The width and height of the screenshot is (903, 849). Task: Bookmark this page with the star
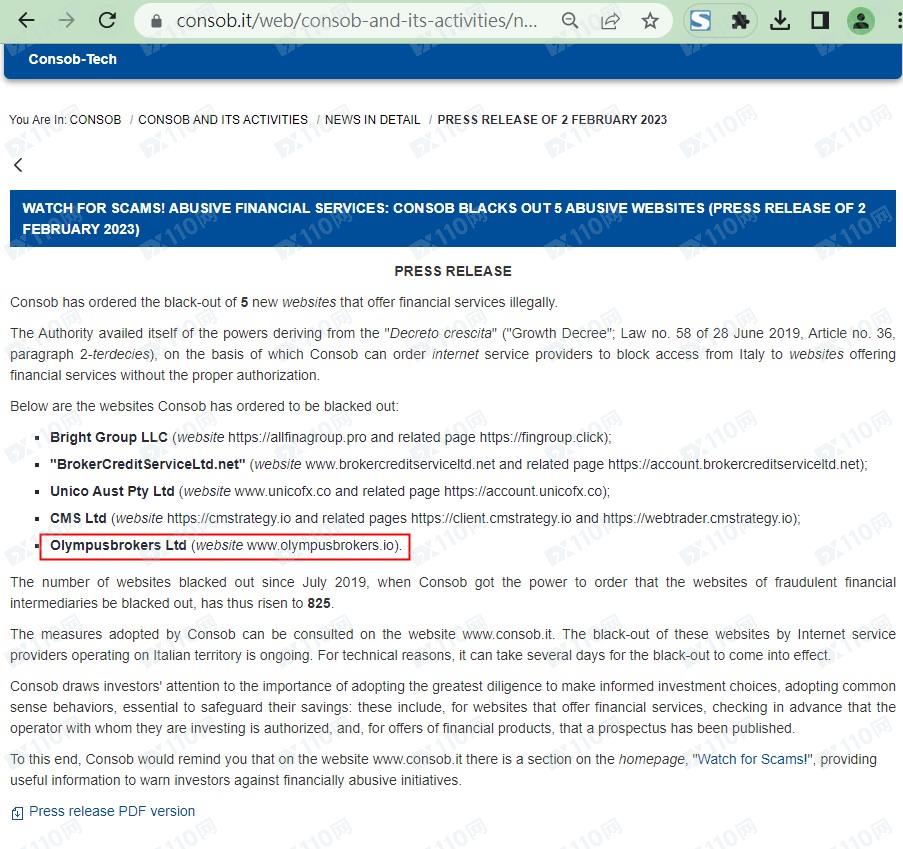650,21
